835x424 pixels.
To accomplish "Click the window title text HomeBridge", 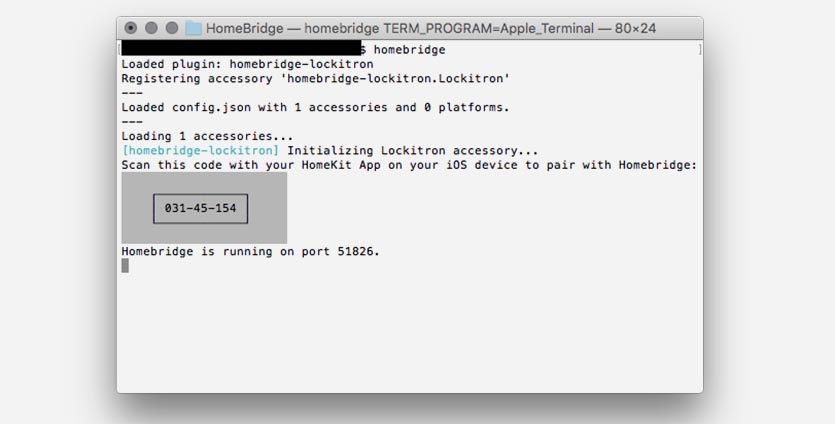I will click(240, 28).
